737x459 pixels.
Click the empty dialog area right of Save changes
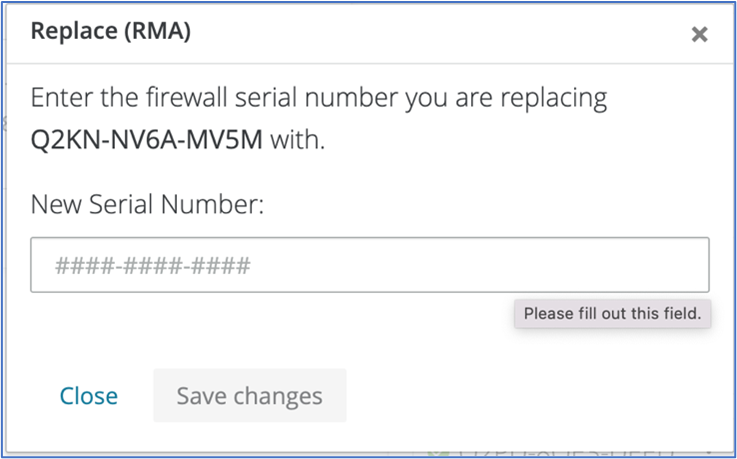click(530, 396)
